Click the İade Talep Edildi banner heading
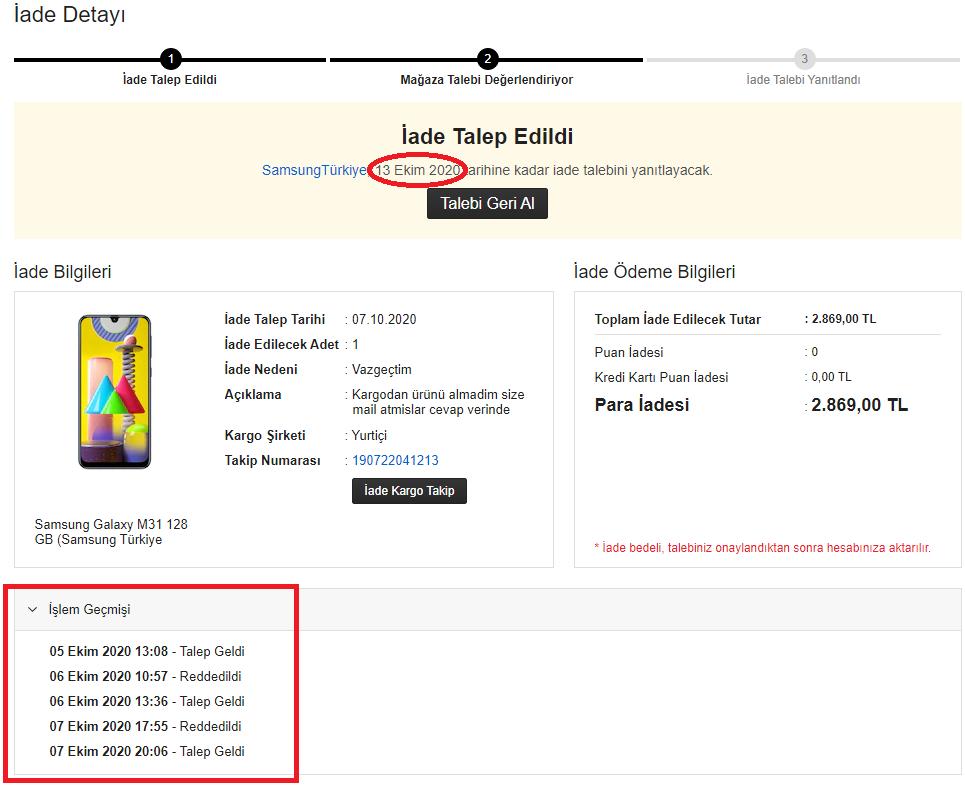This screenshot has width=965, height=785. coord(487,136)
